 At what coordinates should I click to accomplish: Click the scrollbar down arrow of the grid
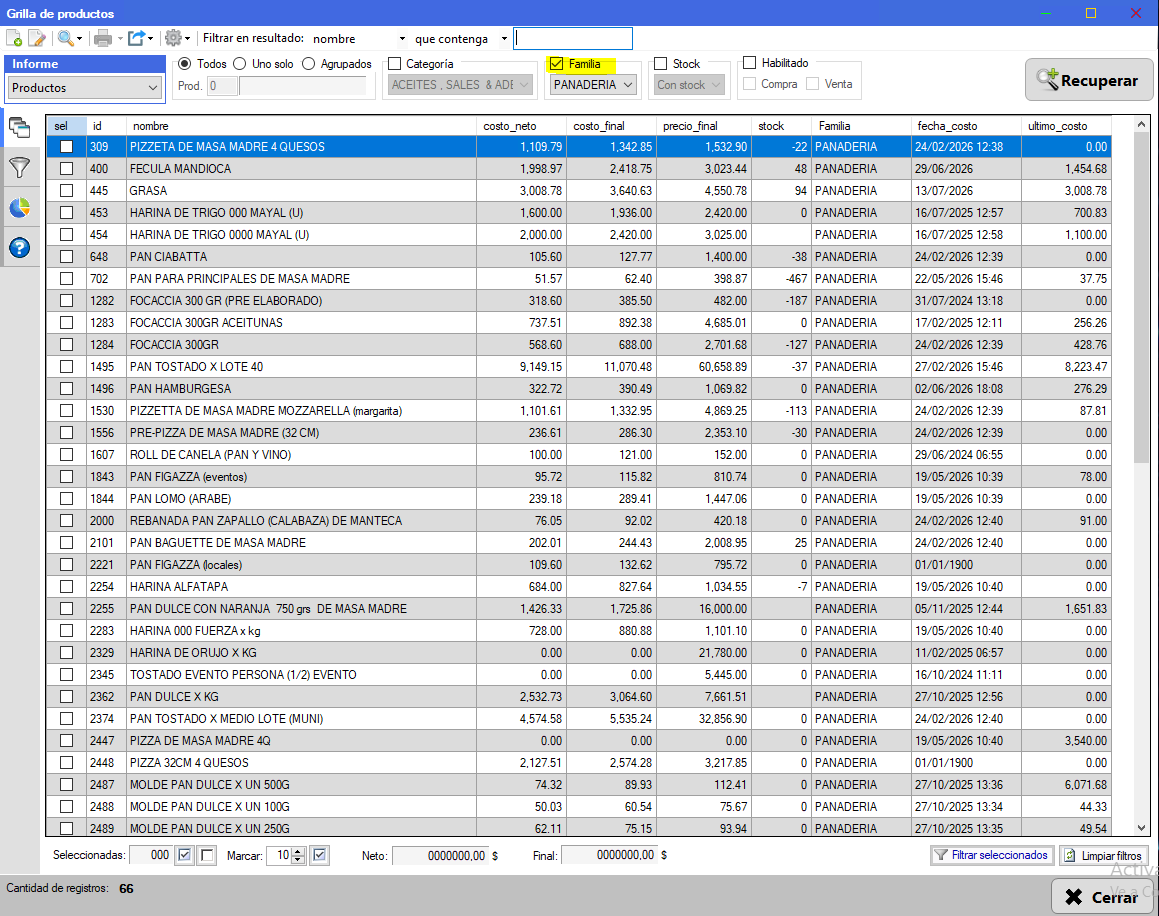(1141, 828)
